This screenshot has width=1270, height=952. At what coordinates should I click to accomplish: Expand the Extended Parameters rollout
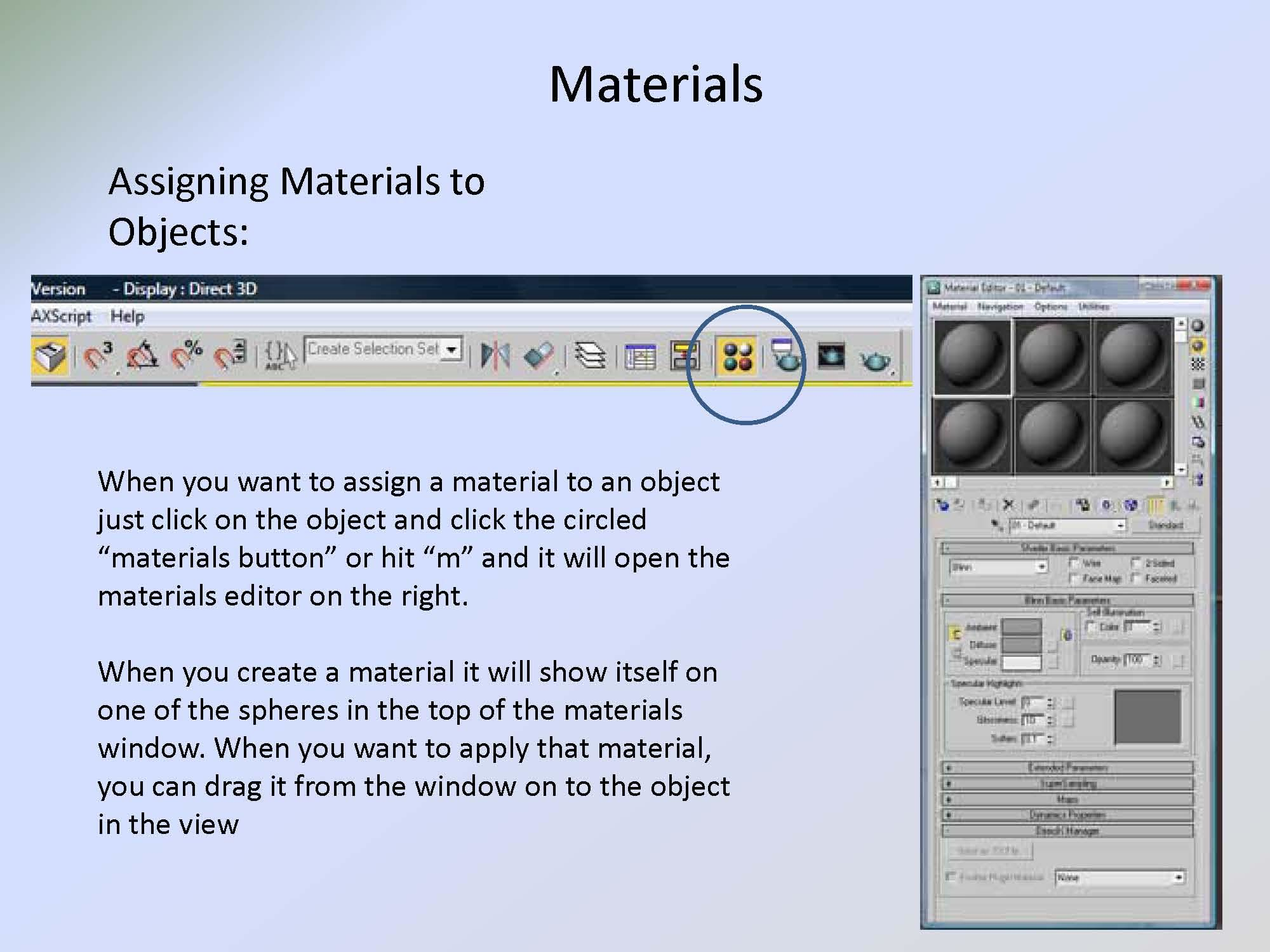pyautogui.click(x=1067, y=767)
